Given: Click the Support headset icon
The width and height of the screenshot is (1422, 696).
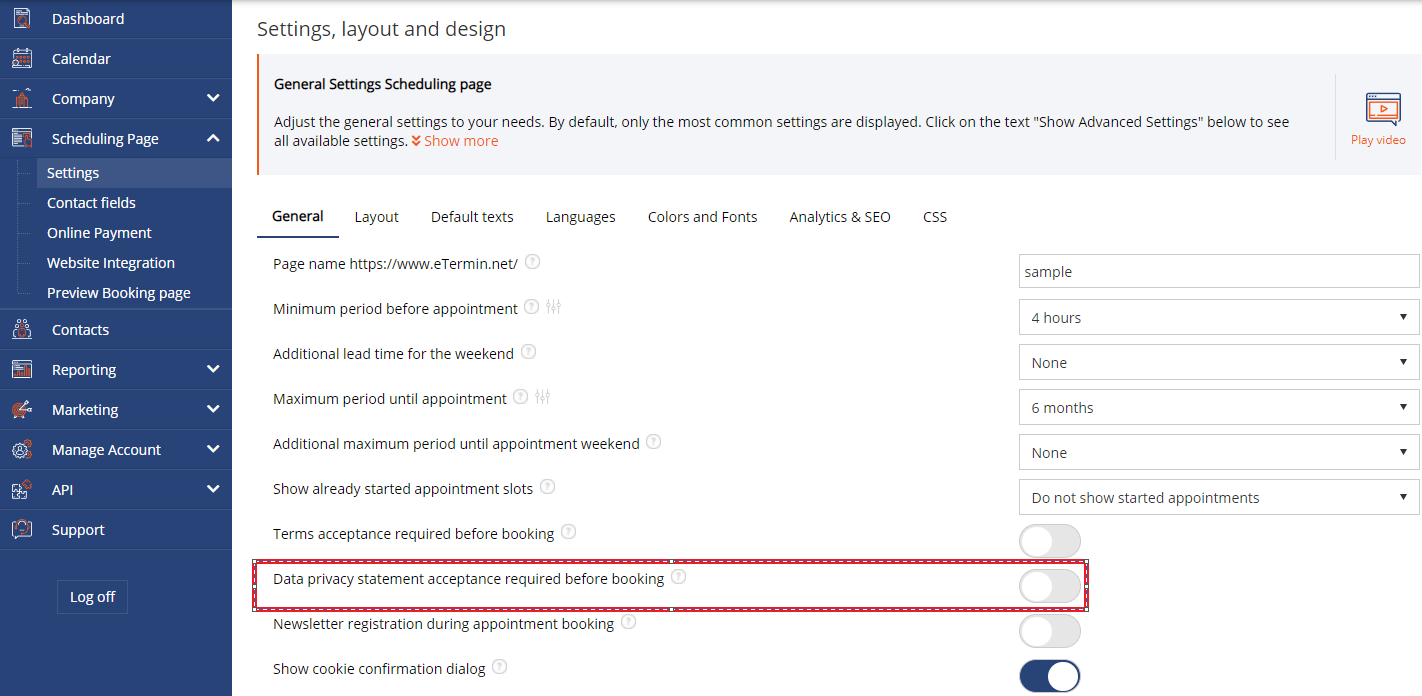Looking at the screenshot, I should pos(22,529).
